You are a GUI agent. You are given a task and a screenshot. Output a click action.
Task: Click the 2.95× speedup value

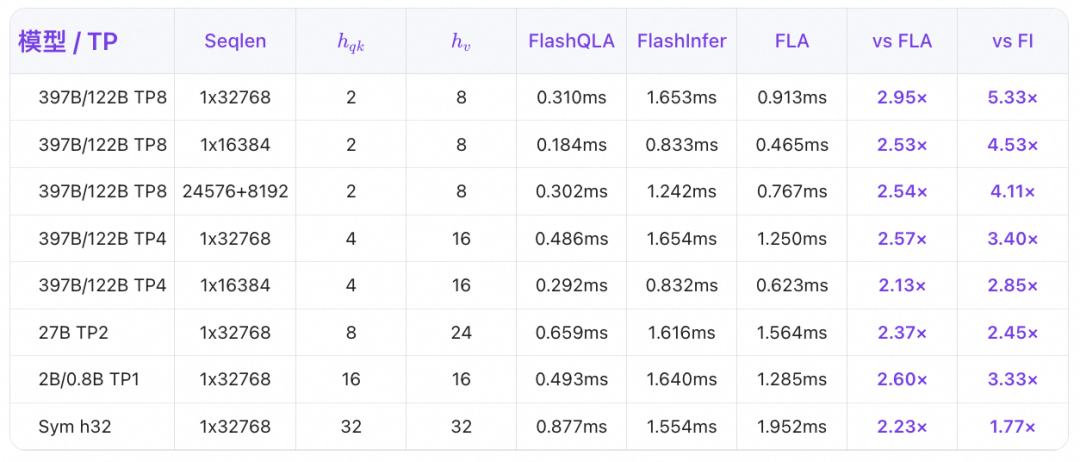(x=902, y=98)
